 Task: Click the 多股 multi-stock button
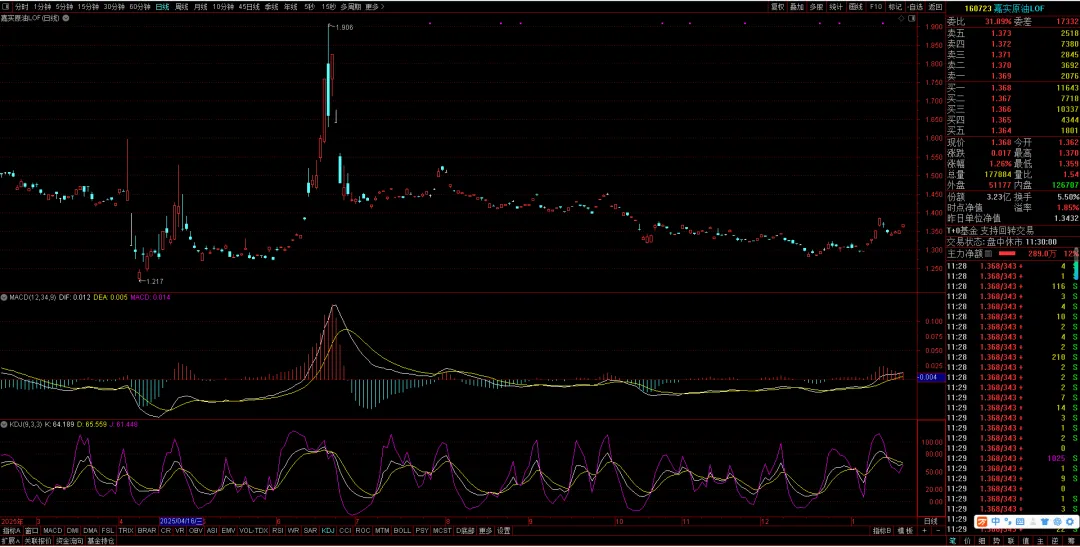(816, 7)
